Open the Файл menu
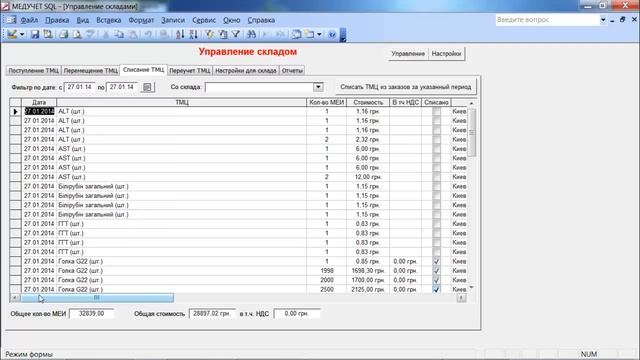640x360 pixels. [29, 20]
